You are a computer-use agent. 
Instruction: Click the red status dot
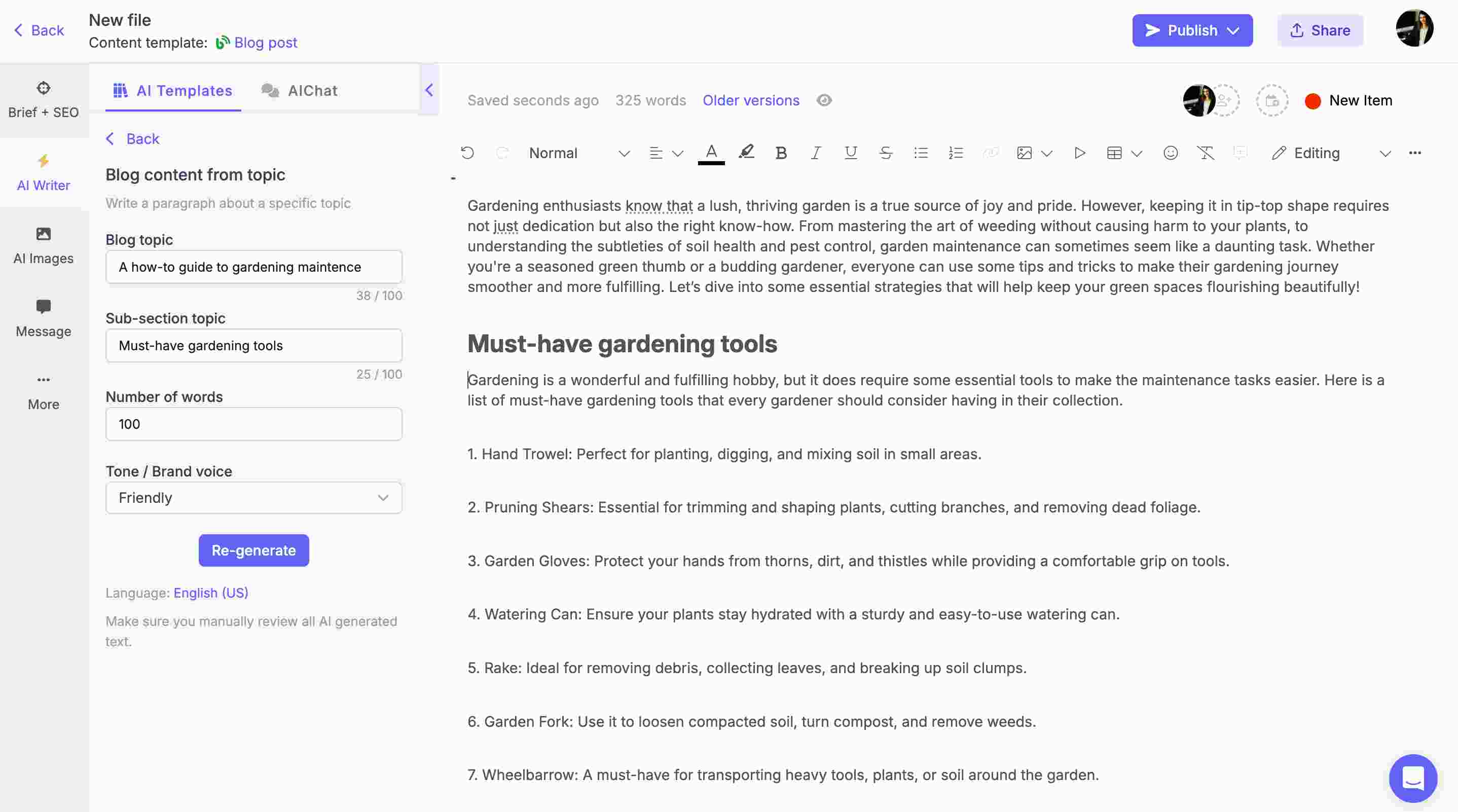1313,101
